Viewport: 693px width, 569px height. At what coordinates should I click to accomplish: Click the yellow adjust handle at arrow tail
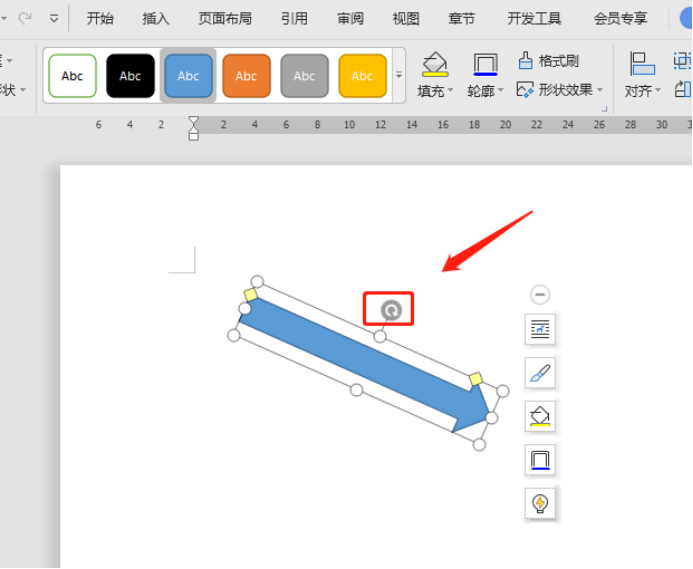pyautogui.click(x=251, y=295)
